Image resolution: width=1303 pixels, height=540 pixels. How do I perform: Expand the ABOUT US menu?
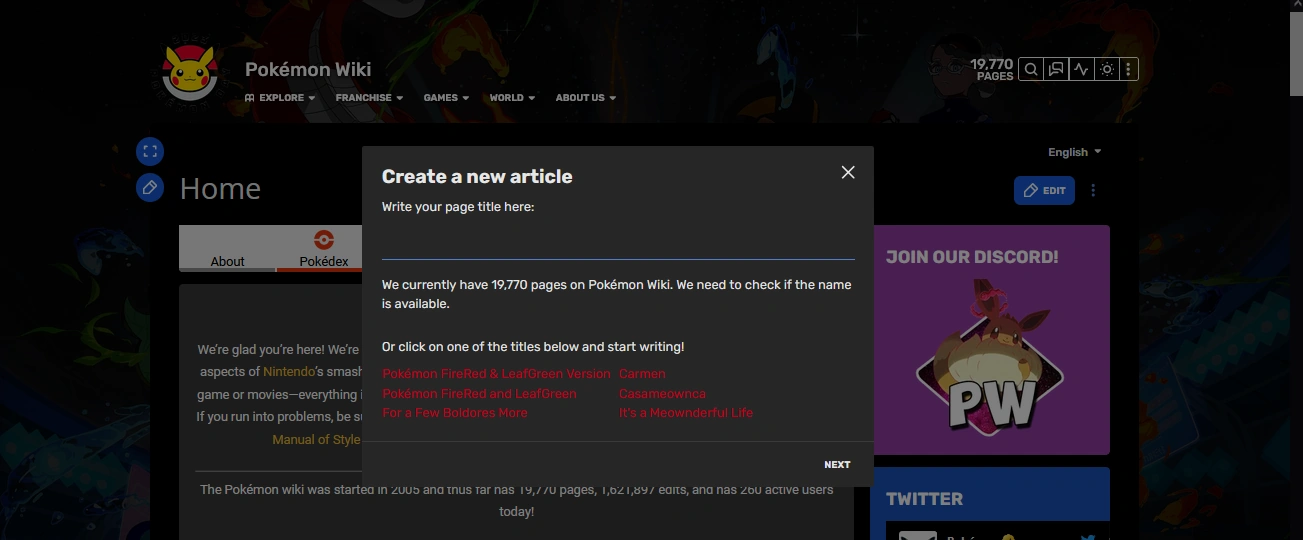(x=586, y=98)
